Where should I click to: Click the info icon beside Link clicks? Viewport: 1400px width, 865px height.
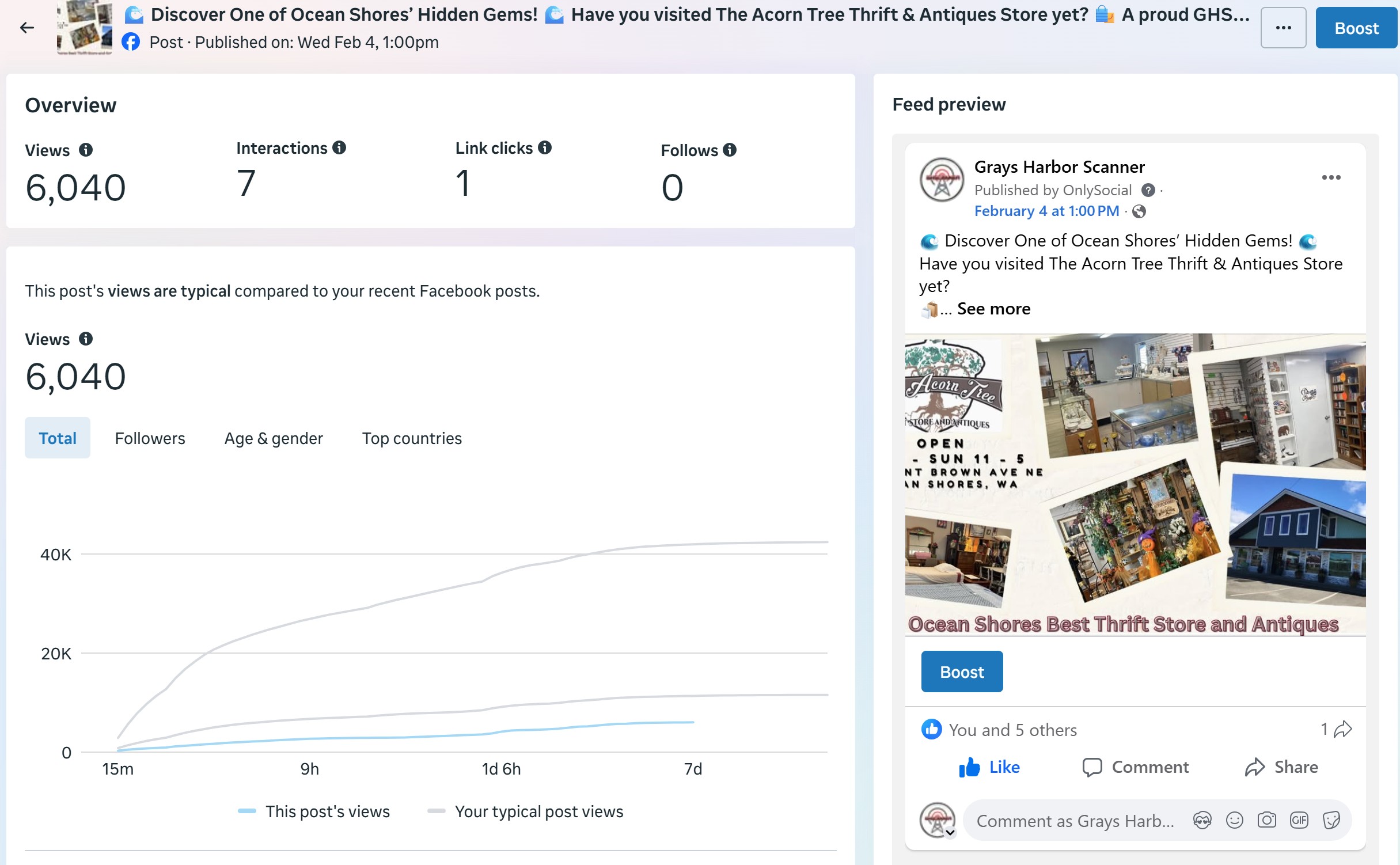545,148
